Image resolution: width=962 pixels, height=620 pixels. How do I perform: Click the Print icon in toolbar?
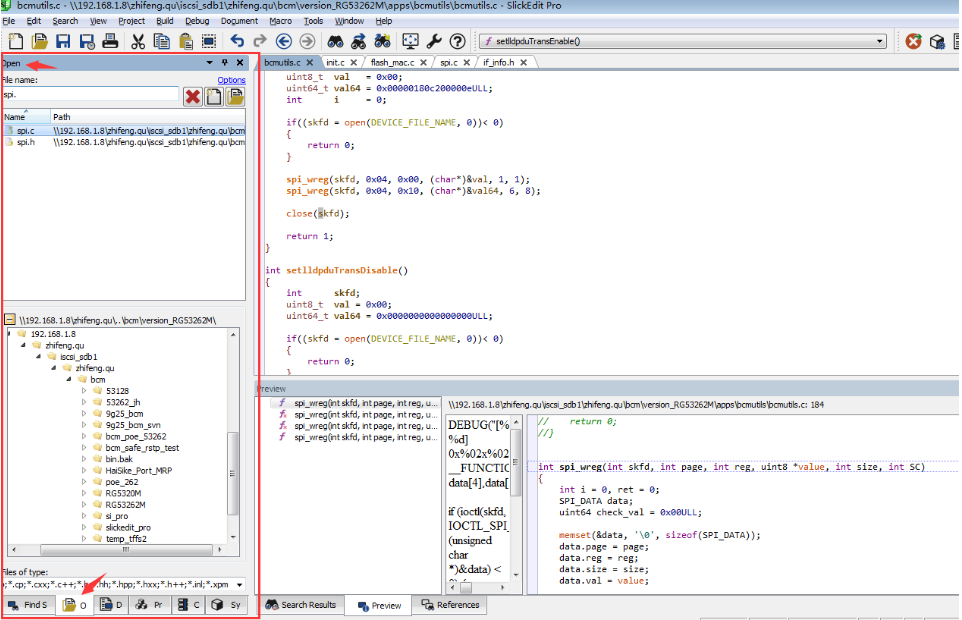point(111,41)
